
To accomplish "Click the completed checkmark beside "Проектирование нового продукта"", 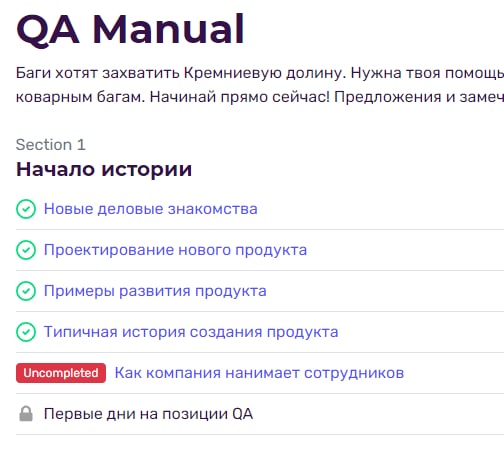I will pyautogui.click(x=26, y=250).
